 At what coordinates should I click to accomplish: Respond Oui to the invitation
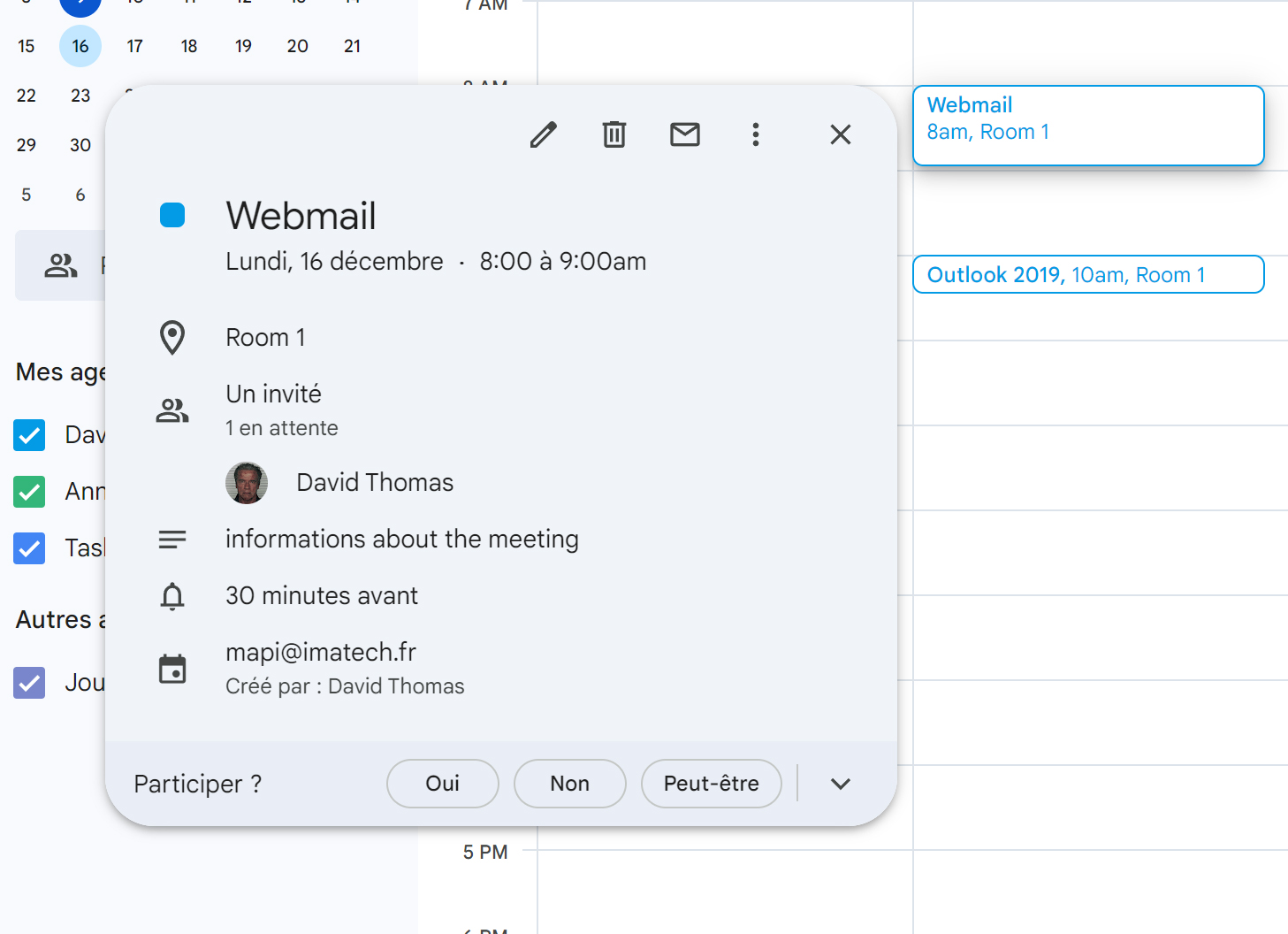(443, 784)
